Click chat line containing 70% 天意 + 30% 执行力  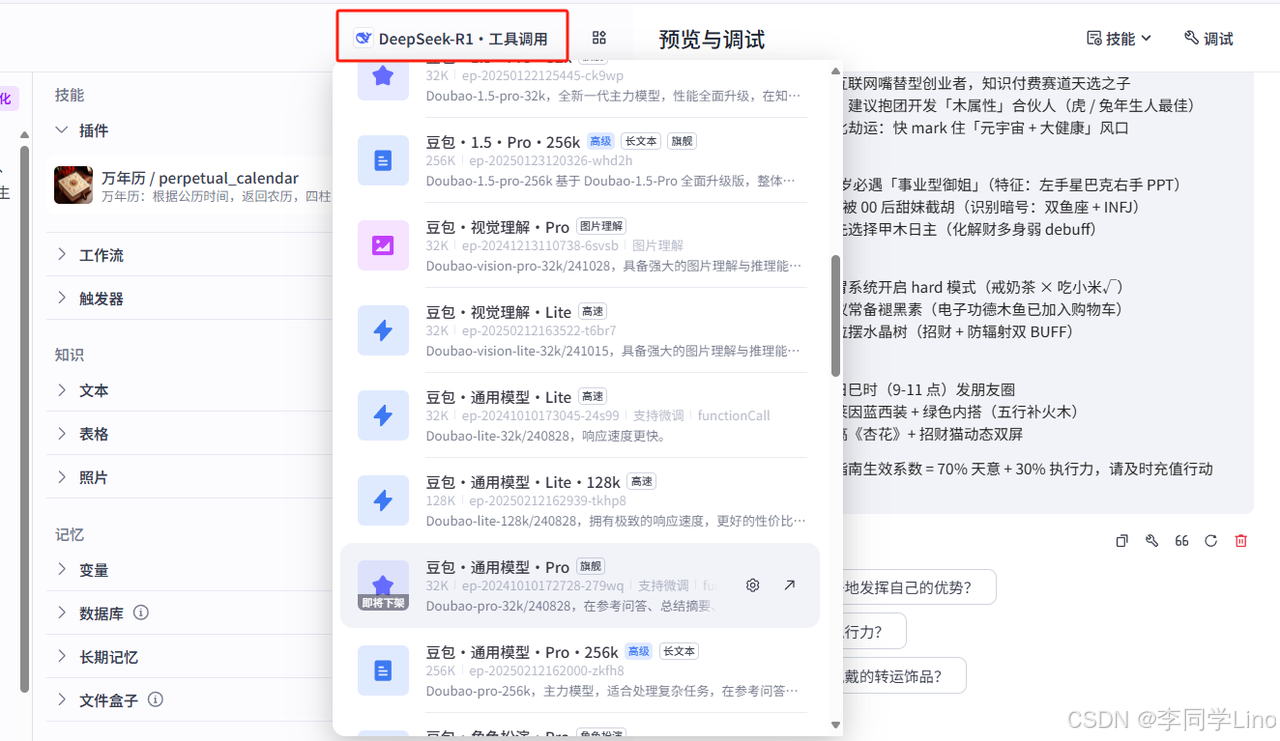point(1028,469)
